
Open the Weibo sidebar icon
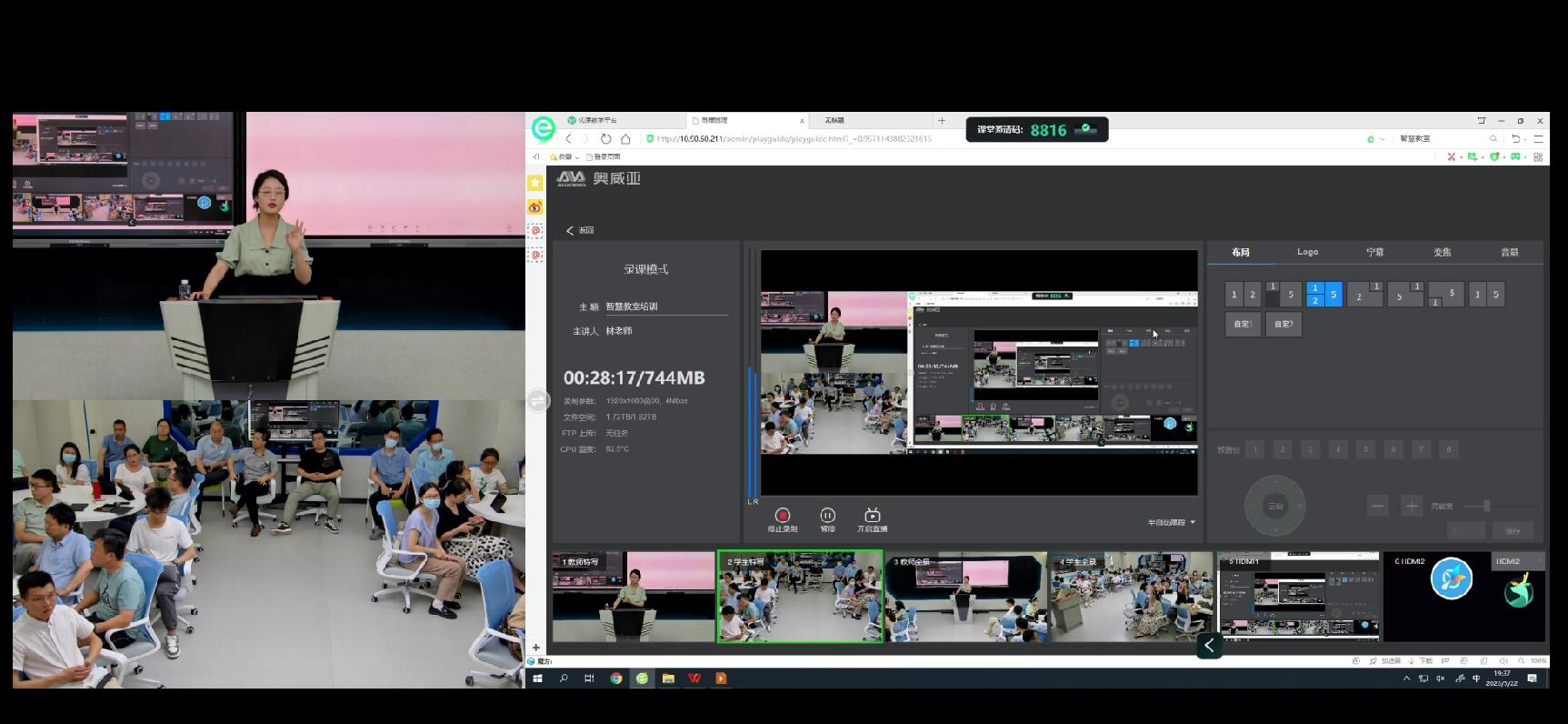(x=535, y=207)
